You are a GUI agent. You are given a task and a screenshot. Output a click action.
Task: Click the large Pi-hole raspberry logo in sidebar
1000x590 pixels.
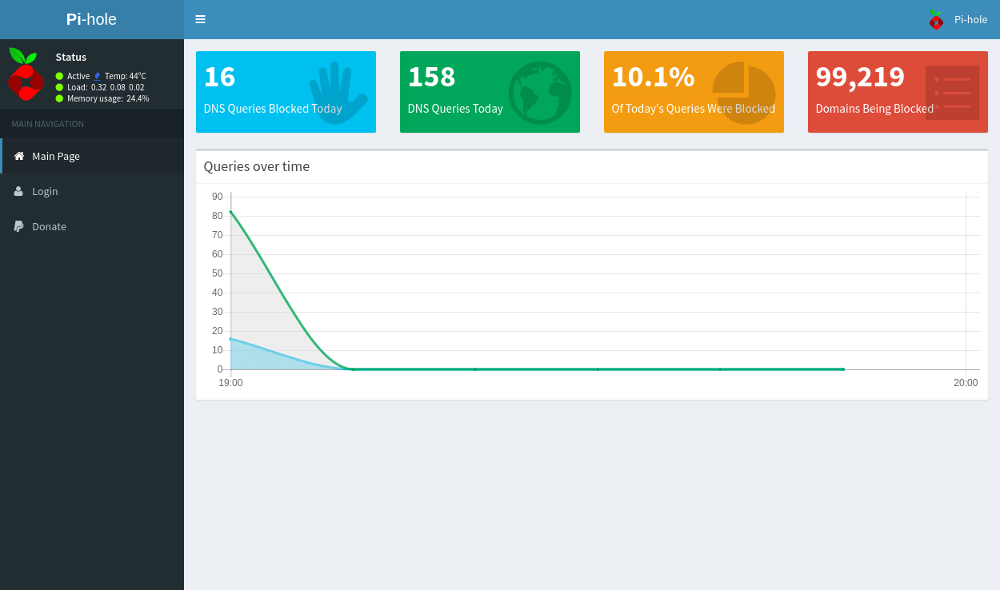click(25, 74)
